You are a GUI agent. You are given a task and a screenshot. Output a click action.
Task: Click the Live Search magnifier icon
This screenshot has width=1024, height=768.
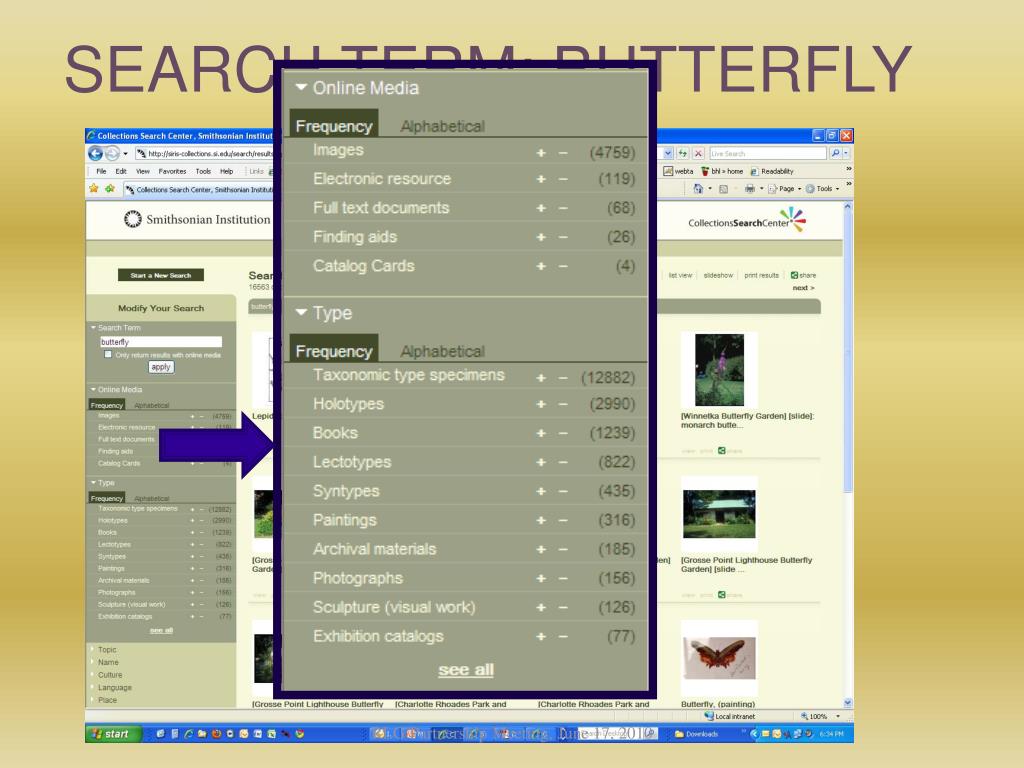835,153
